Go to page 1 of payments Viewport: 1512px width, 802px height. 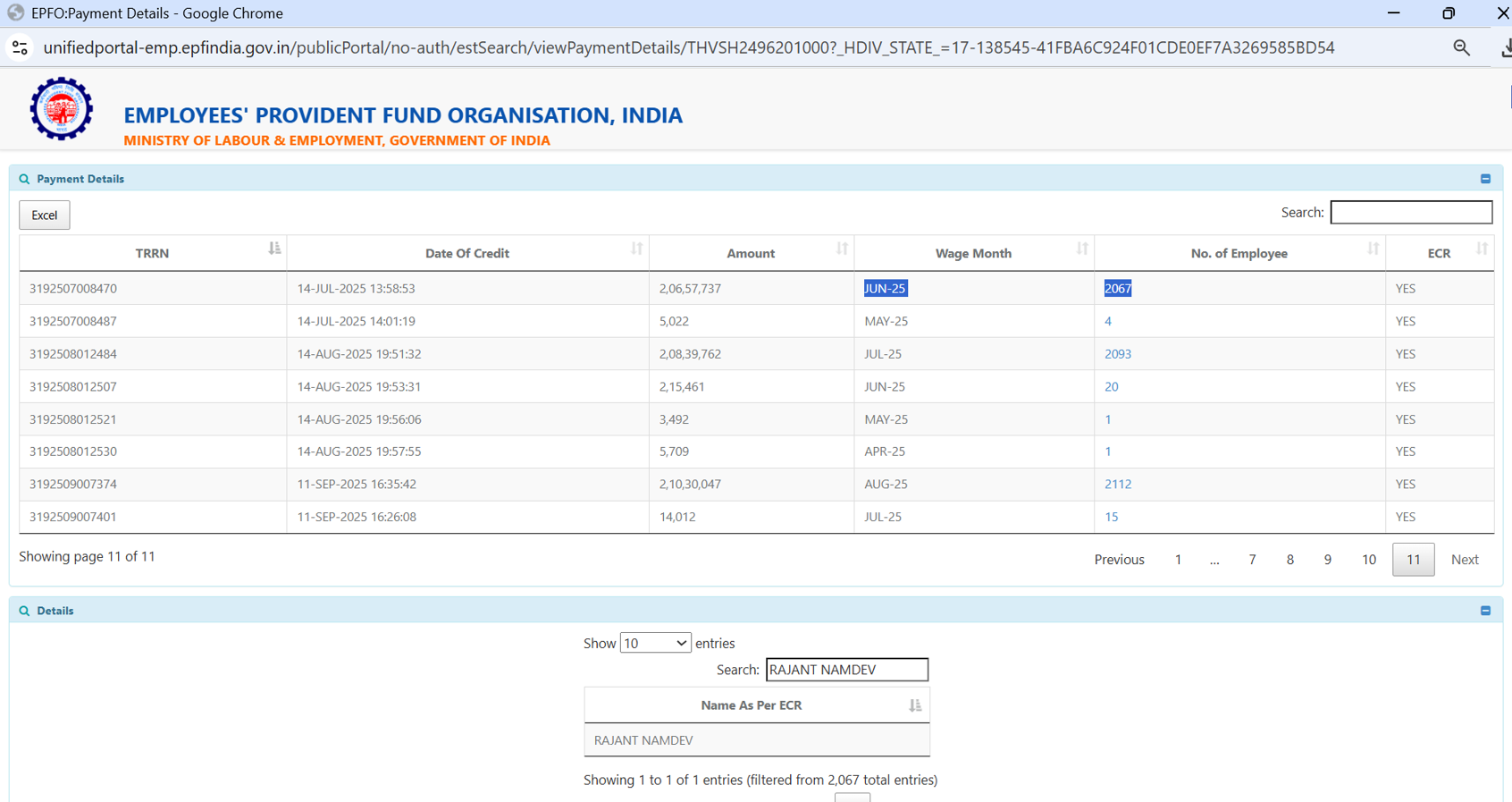(1178, 560)
